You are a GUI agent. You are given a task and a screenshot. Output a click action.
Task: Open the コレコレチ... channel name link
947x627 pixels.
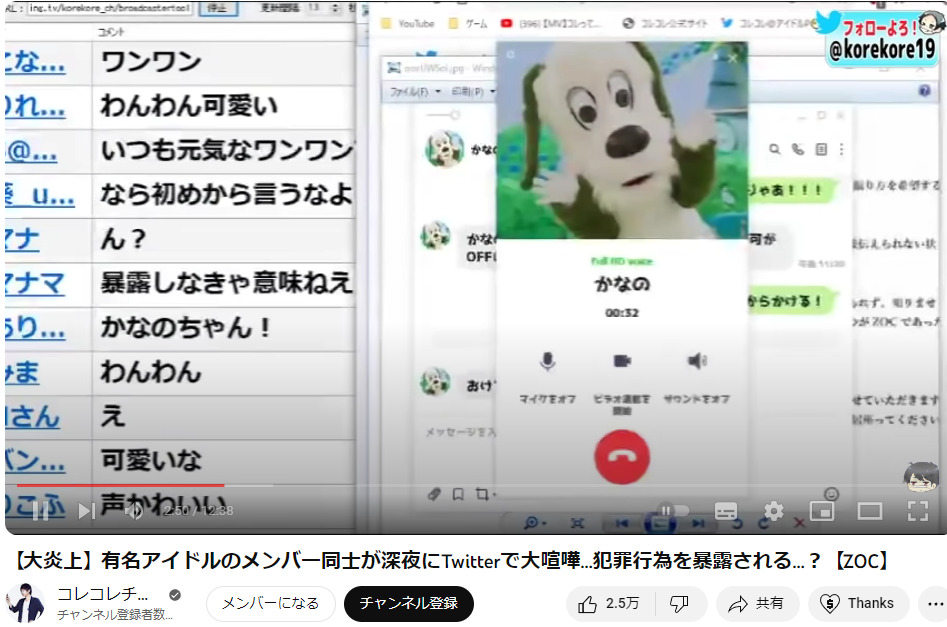click(102, 594)
